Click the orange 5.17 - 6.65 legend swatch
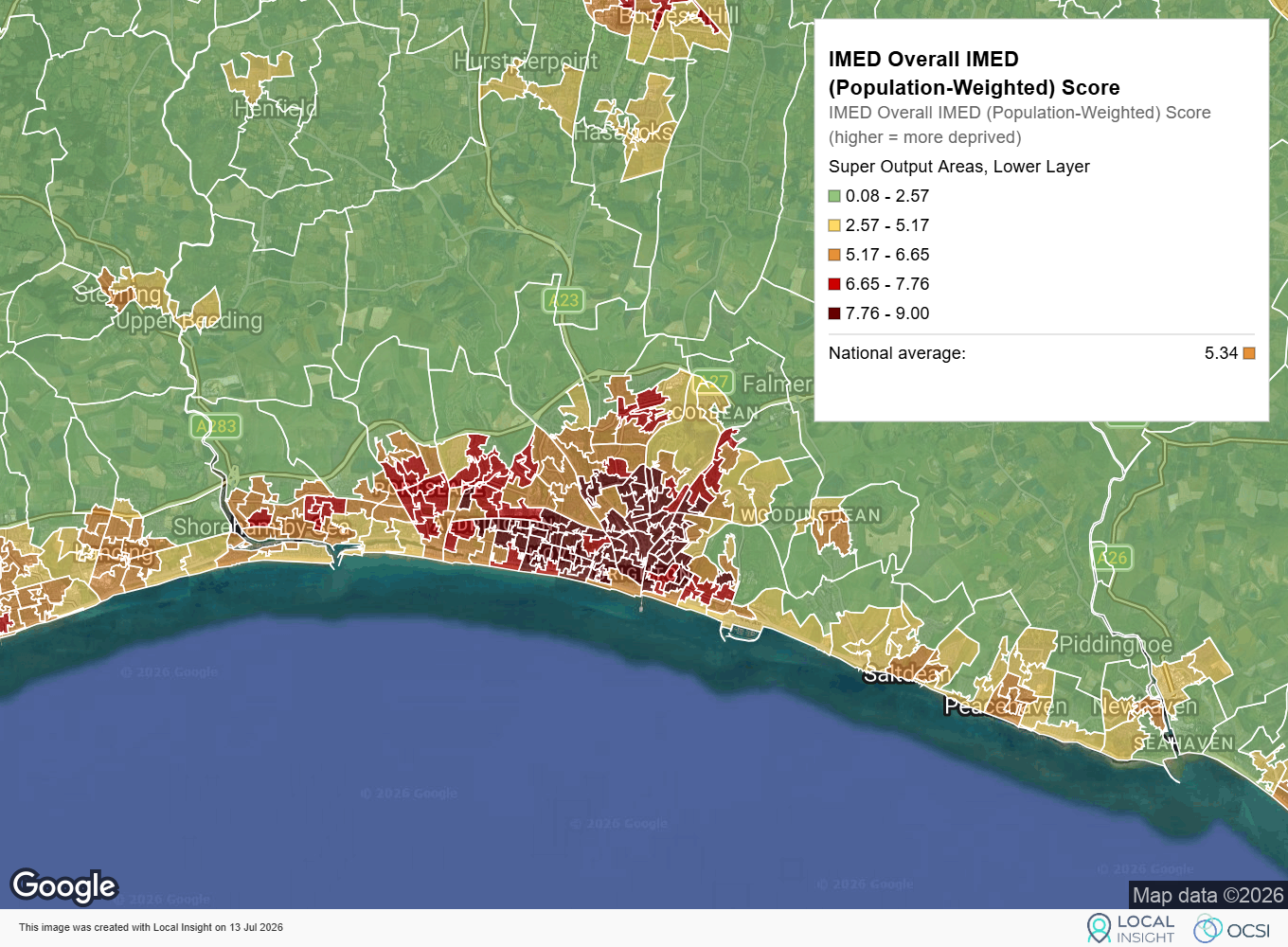Screen dimensions: 1288x947 pyautogui.click(x=834, y=255)
